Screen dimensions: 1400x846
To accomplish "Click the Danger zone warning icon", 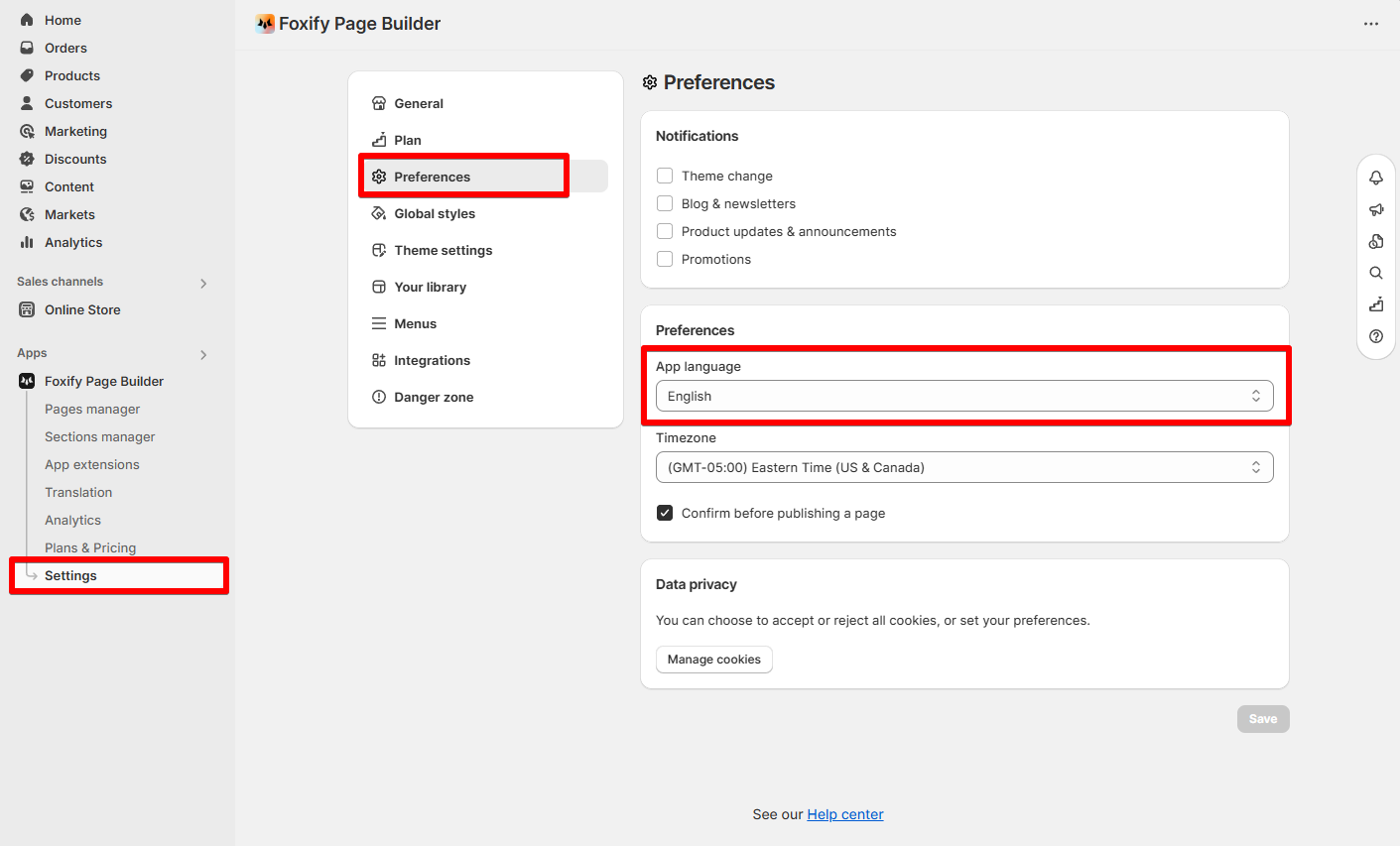I will pyautogui.click(x=379, y=397).
